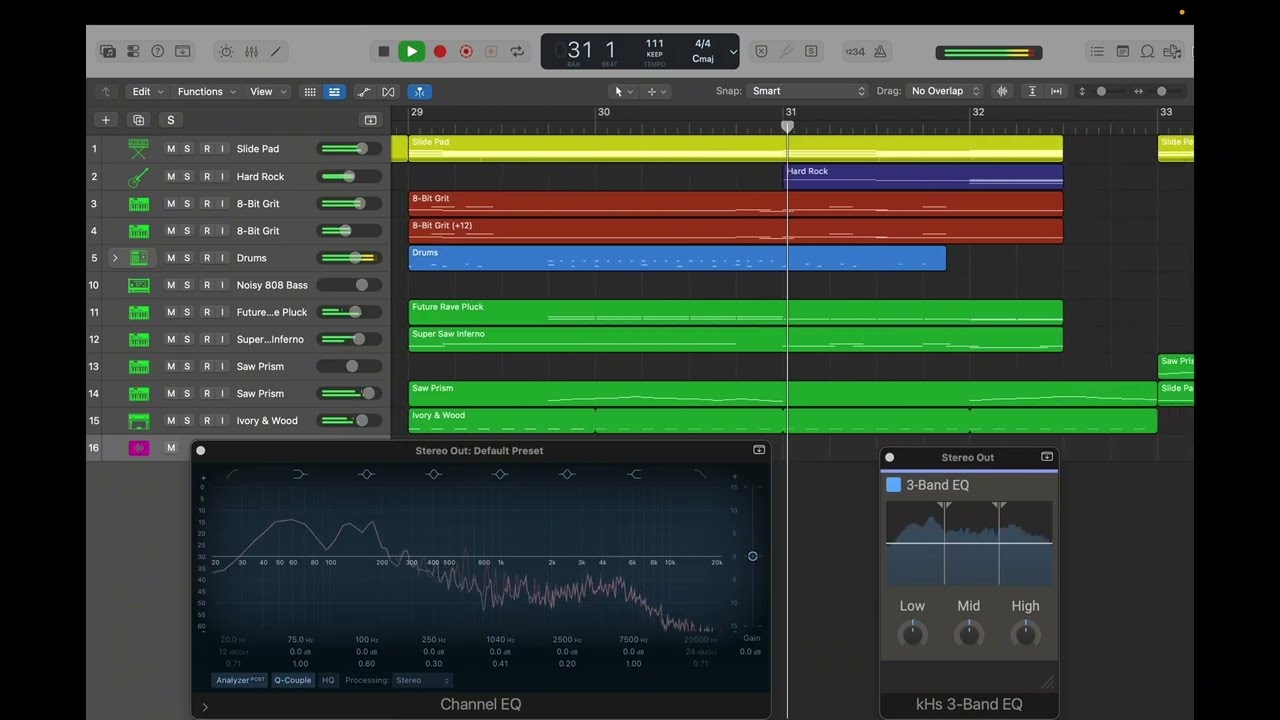Open the Library panel icon
1280x720 pixels.
coord(108,52)
